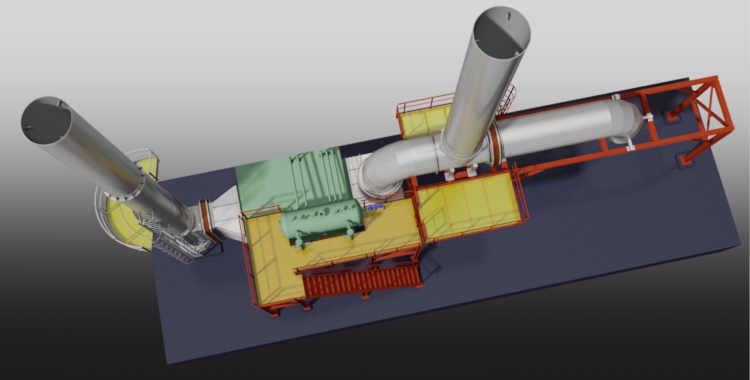Select the yellow platform beside the elbow duct
This screenshot has height=380, width=750.
tap(471, 205)
